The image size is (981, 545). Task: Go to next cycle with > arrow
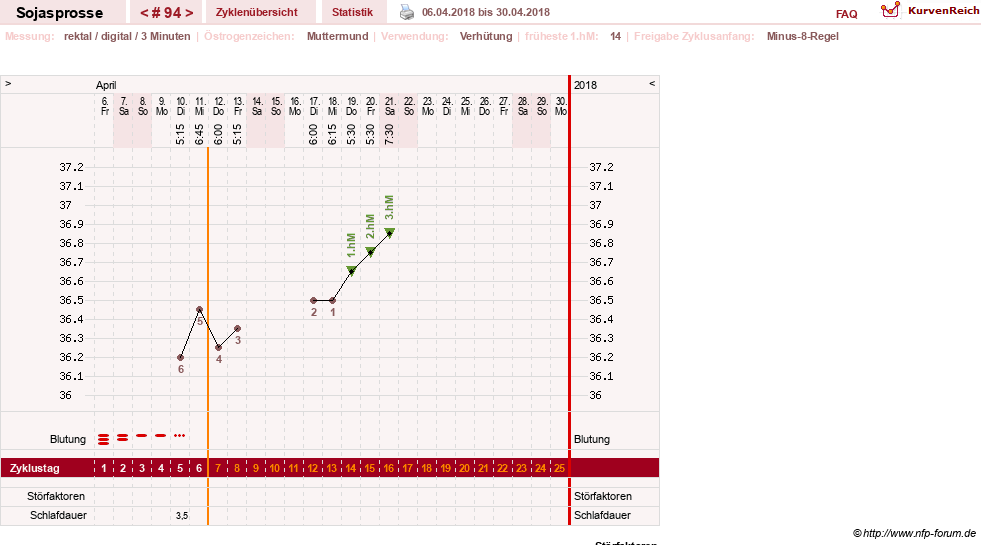coord(189,13)
